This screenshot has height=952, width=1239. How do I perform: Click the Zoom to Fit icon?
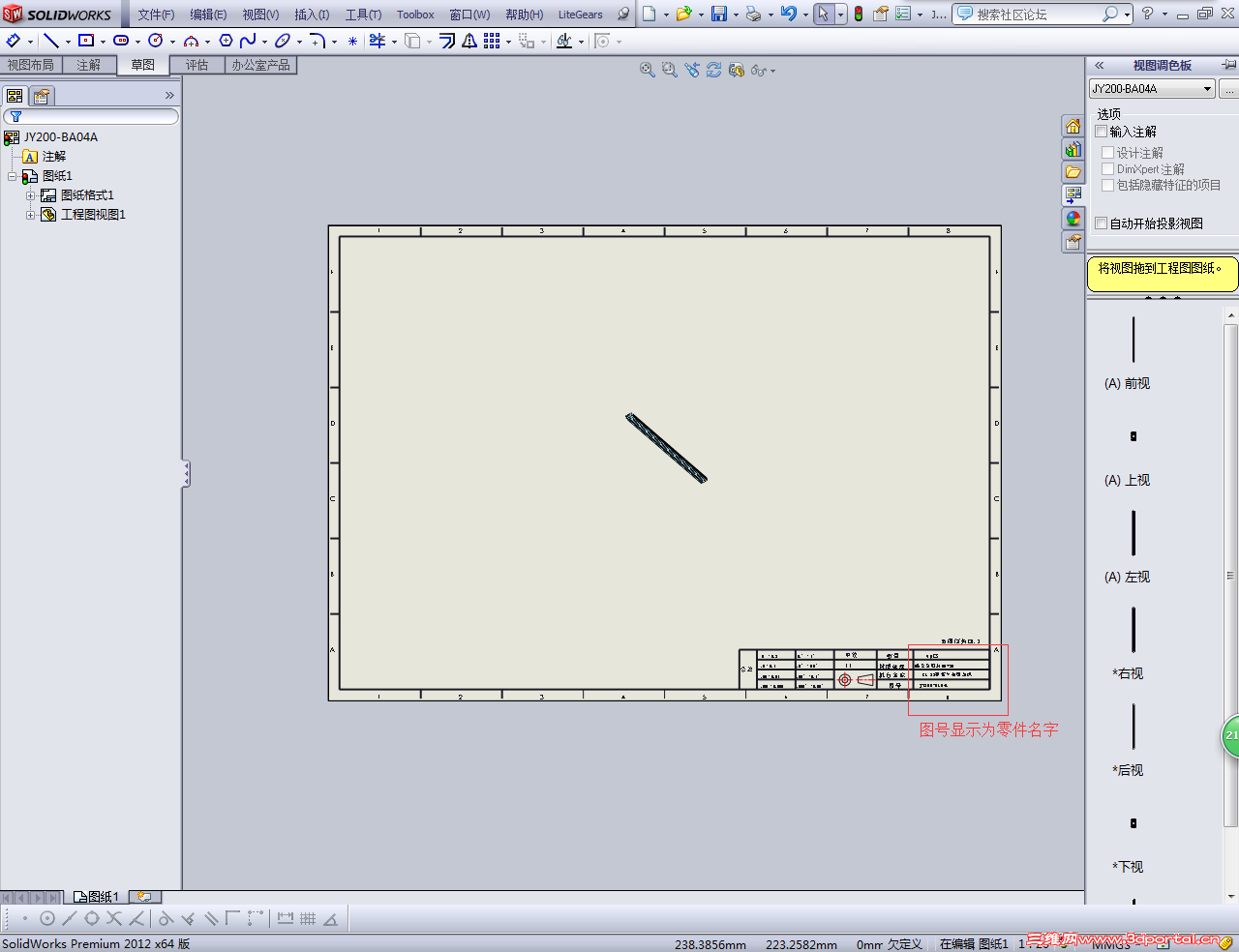pos(648,70)
